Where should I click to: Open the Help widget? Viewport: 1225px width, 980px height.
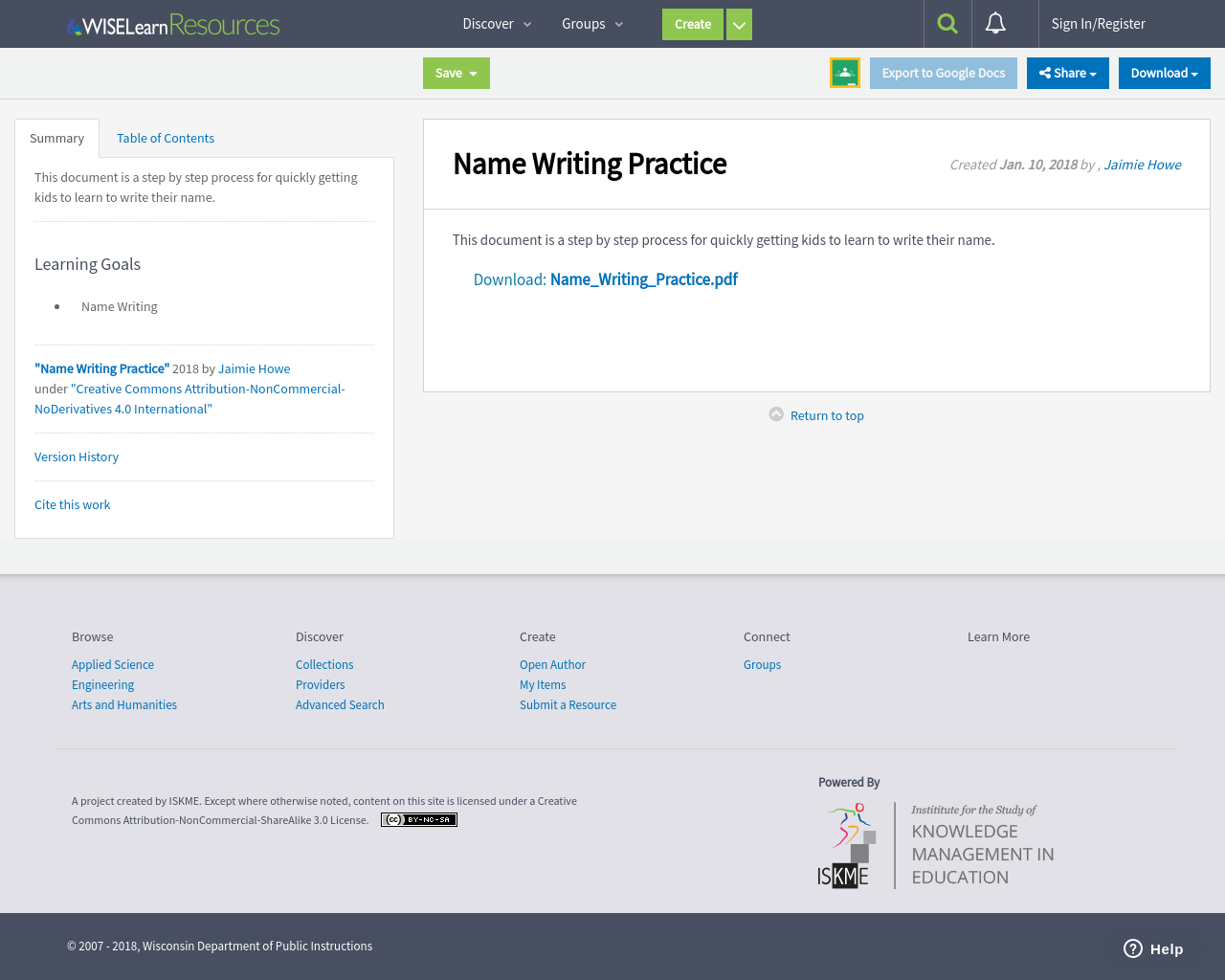(1153, 948)
